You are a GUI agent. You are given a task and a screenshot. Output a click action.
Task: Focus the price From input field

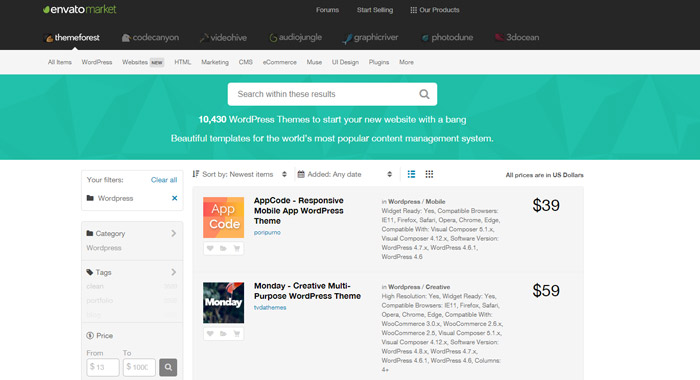click(x=103, y=367)
